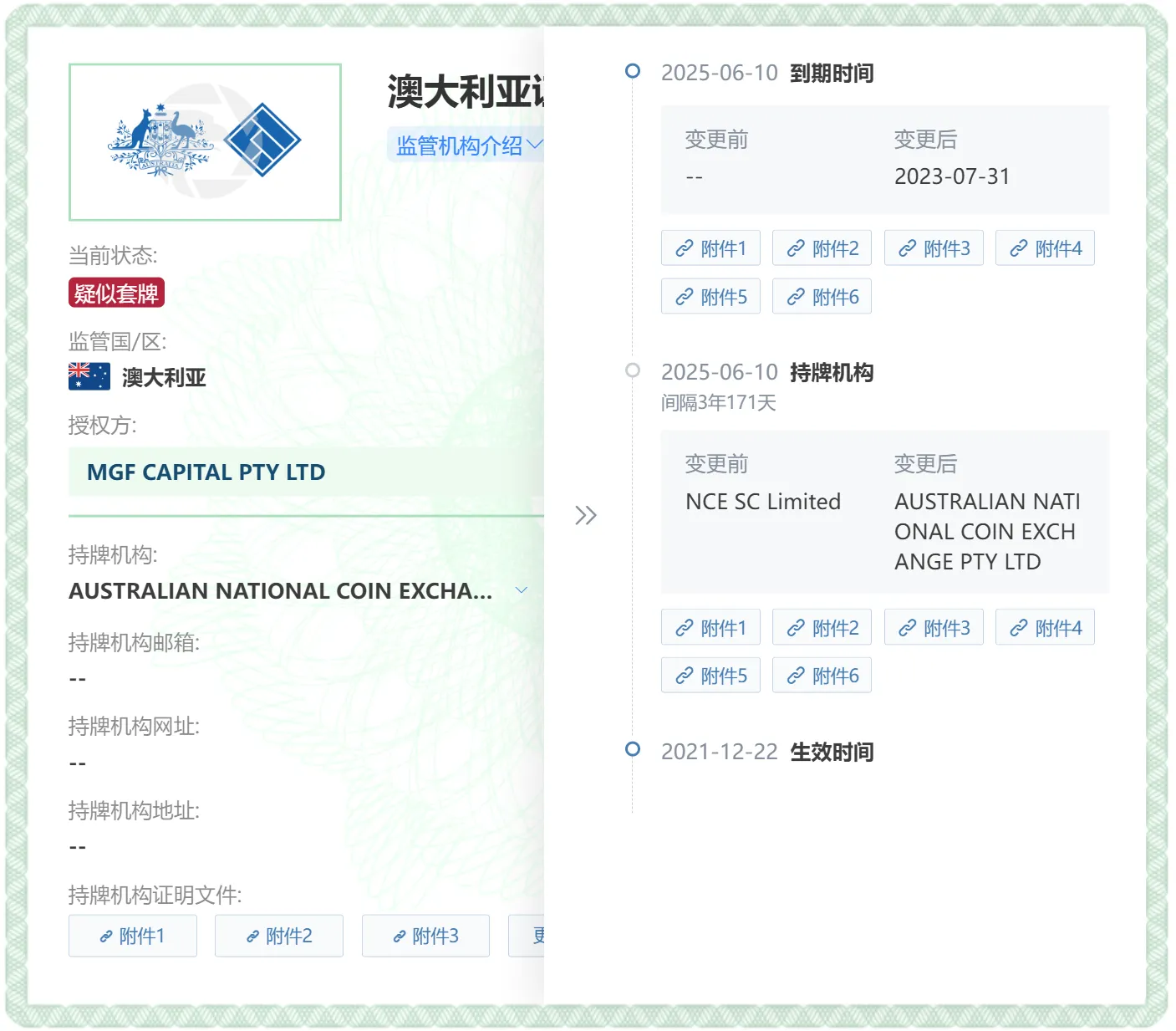Viewport: 1176px width, 1031px height.
Task: Open 附件4 in the 持牌机构 change record
Action: pos(1045,628)
